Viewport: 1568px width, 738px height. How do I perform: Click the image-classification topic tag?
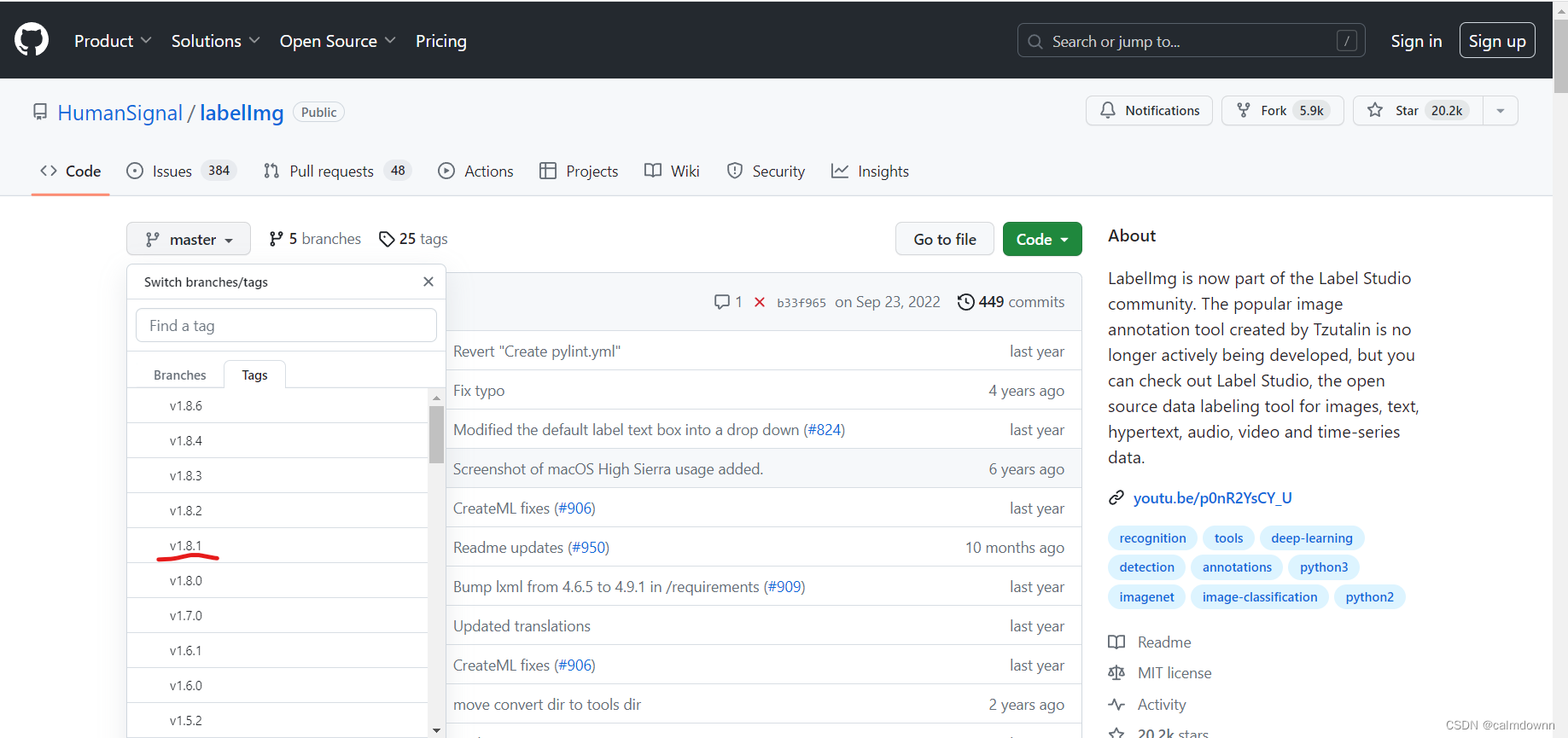point(1260,596)
